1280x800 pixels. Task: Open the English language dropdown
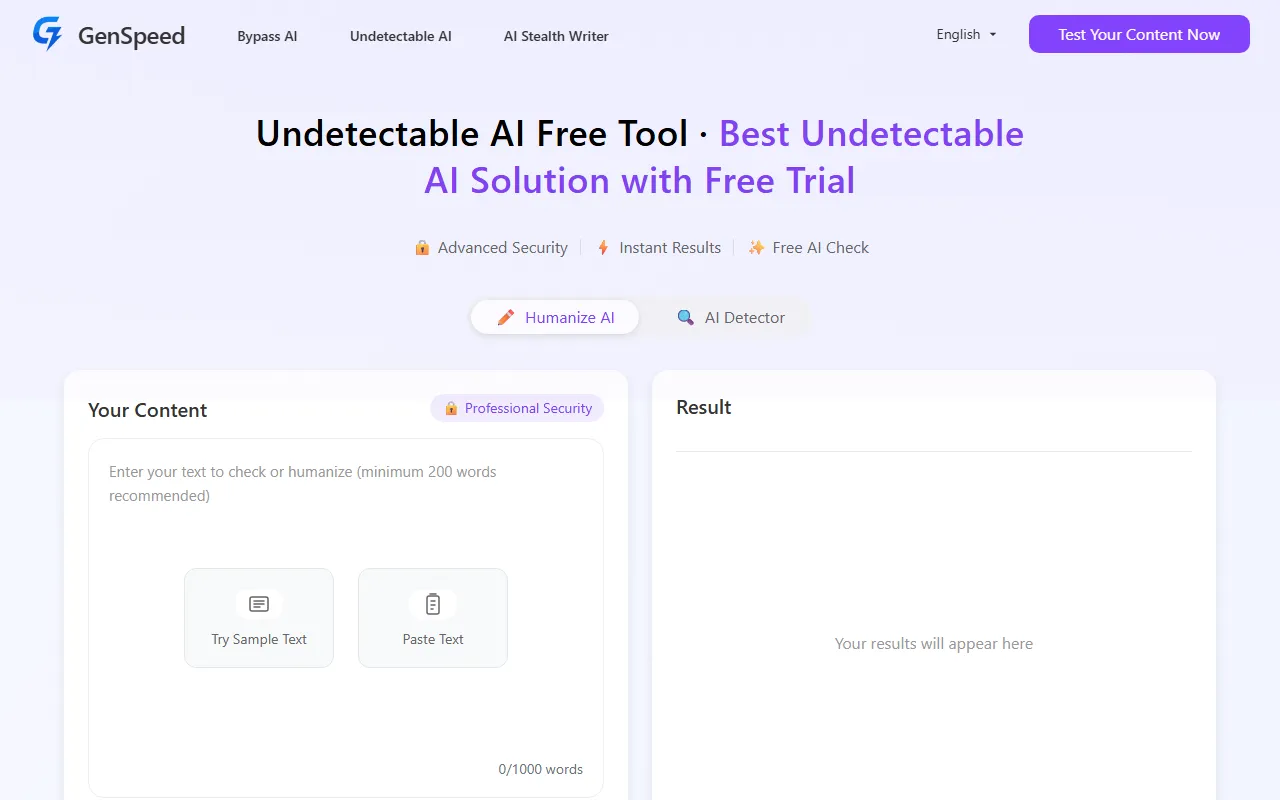click(x=958, y=35)
